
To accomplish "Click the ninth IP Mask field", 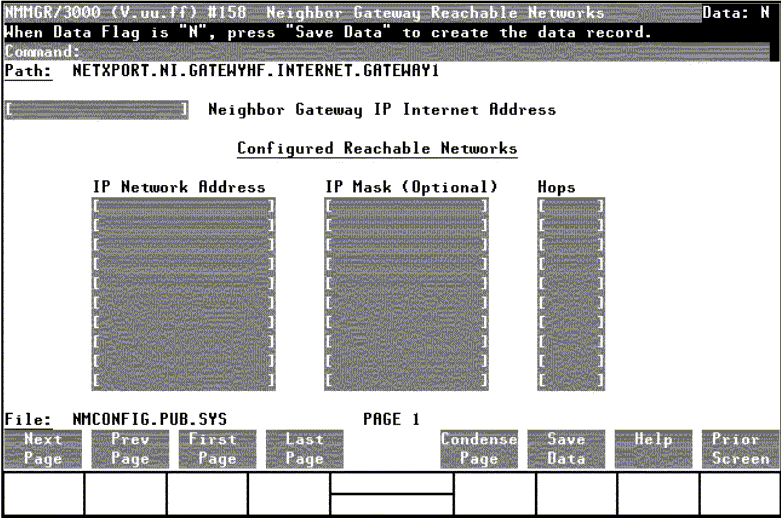I will 406,361.
